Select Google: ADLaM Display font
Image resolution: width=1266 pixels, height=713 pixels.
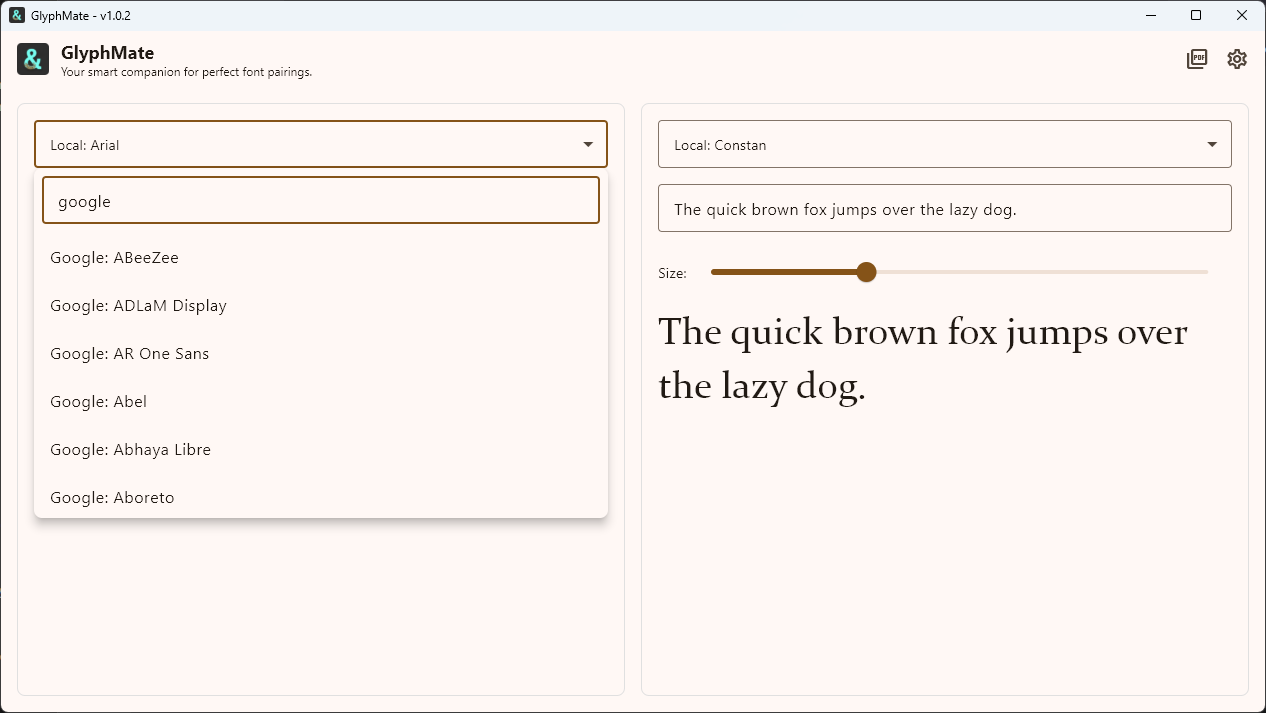pyautogui.click(x=138, y=305)
